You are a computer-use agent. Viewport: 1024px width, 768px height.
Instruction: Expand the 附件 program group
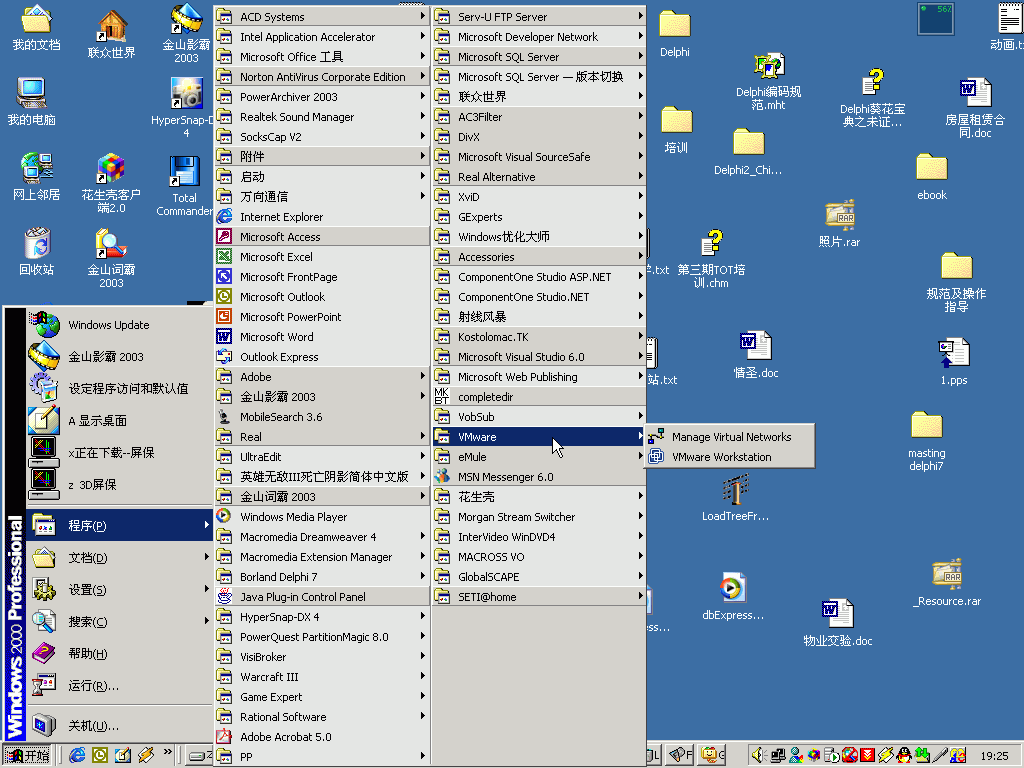[x=321, y=157]
